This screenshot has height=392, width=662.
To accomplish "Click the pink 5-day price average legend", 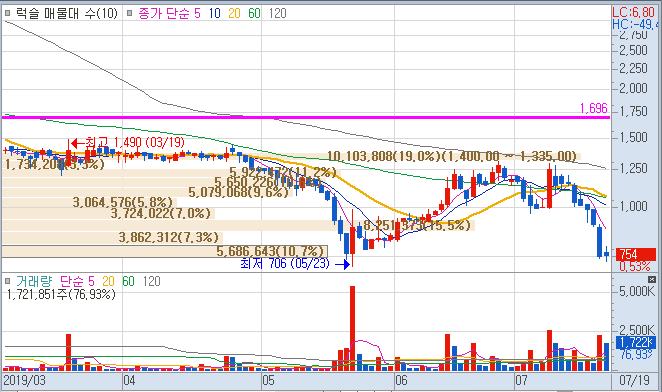I will [x=197, y=14].
